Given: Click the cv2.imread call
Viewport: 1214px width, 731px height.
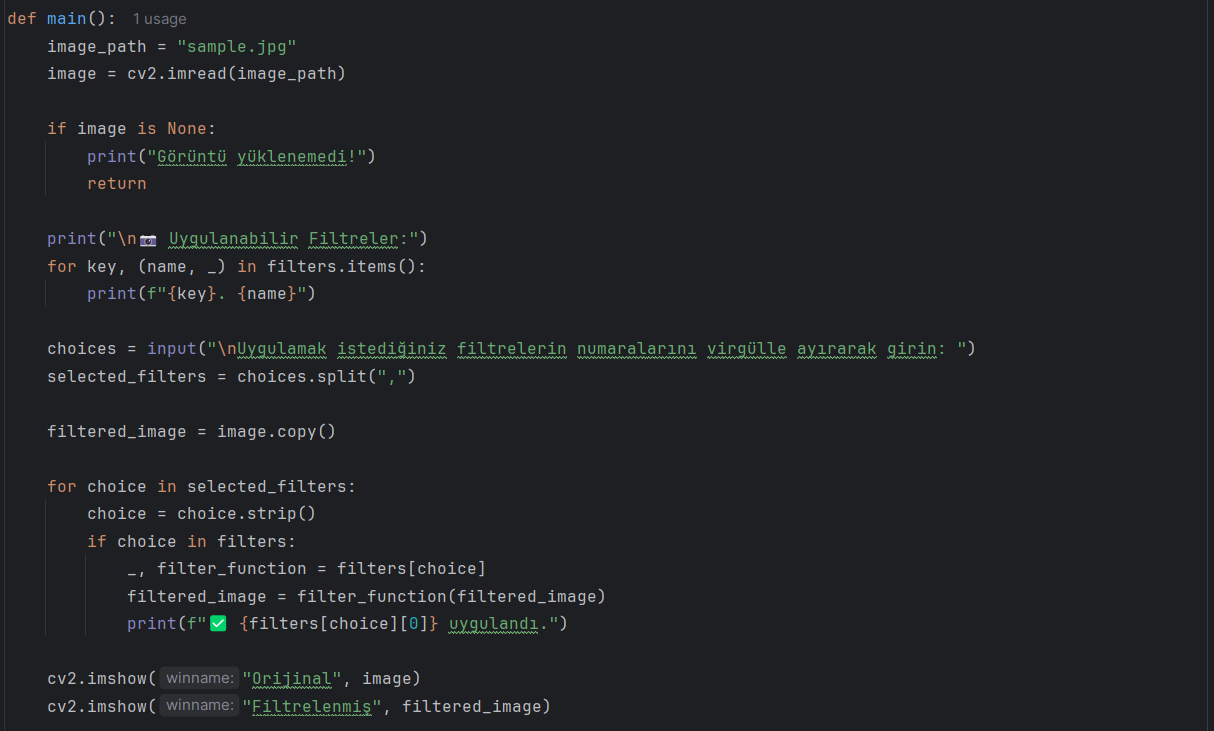Looking at the screenshot, I should (x=180, y=74).
